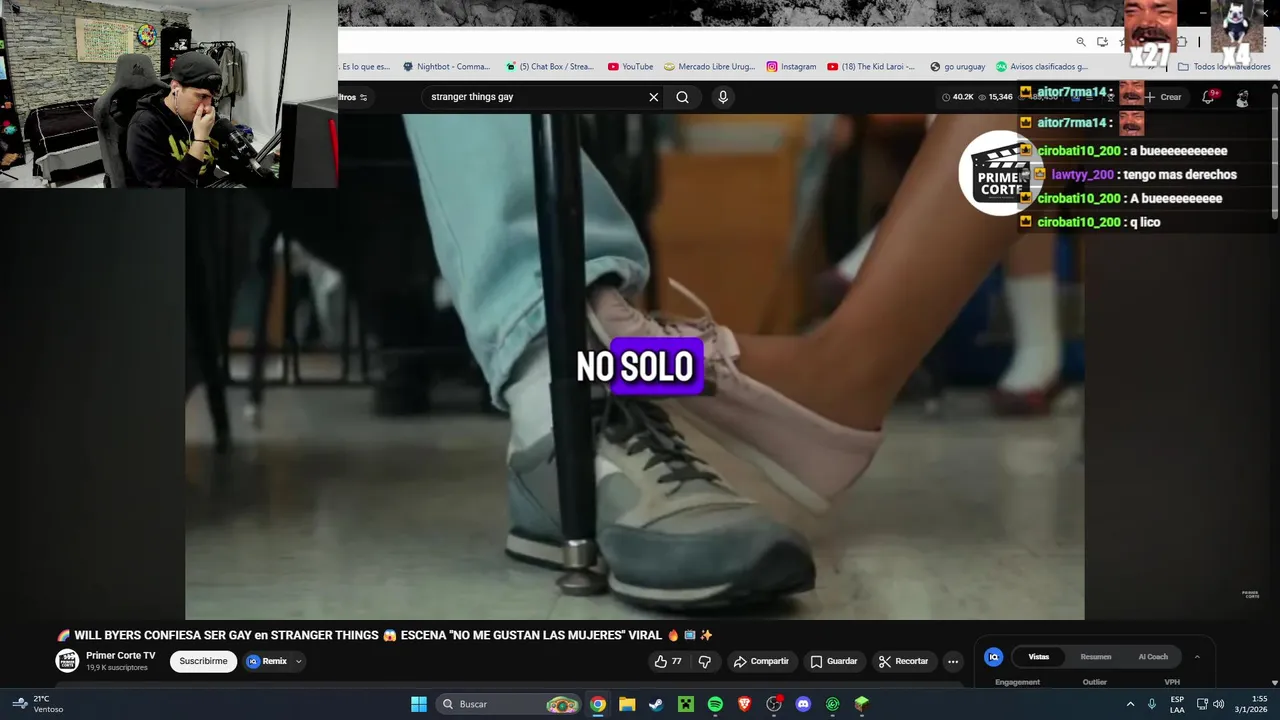Click the vidIQ logo icon in panel

(993, 657)
